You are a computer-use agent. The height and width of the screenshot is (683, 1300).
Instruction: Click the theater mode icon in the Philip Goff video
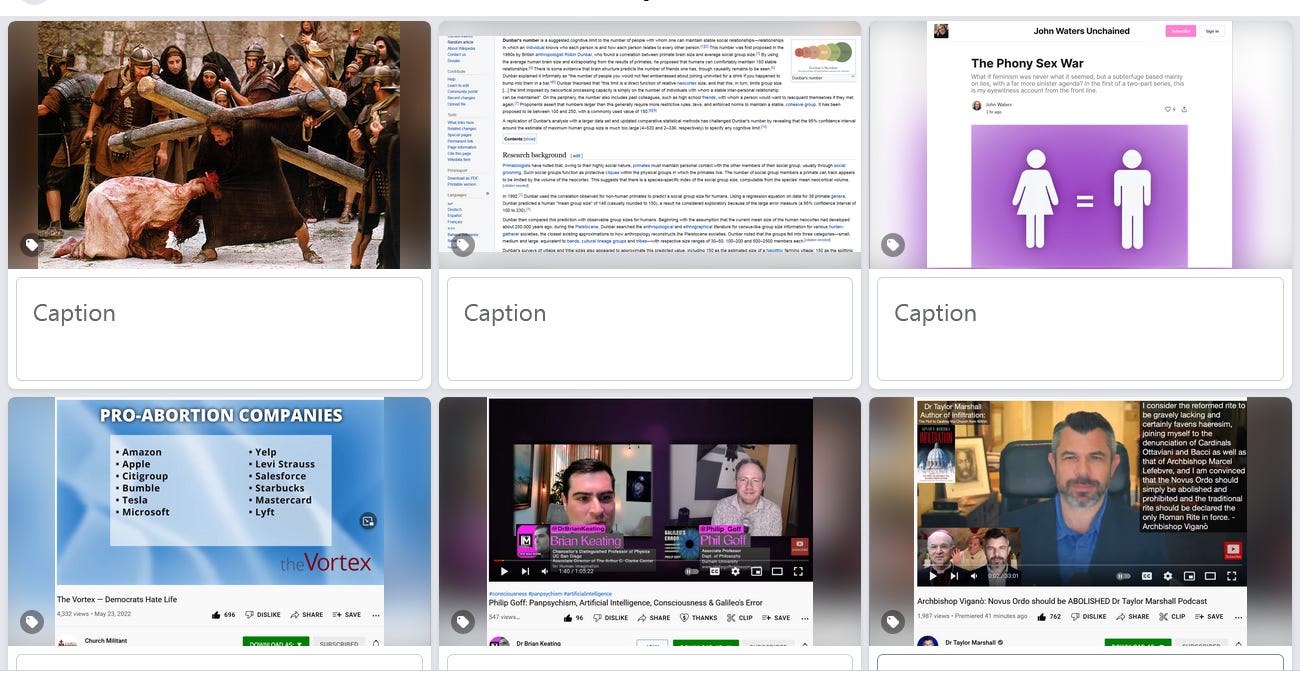777,571
